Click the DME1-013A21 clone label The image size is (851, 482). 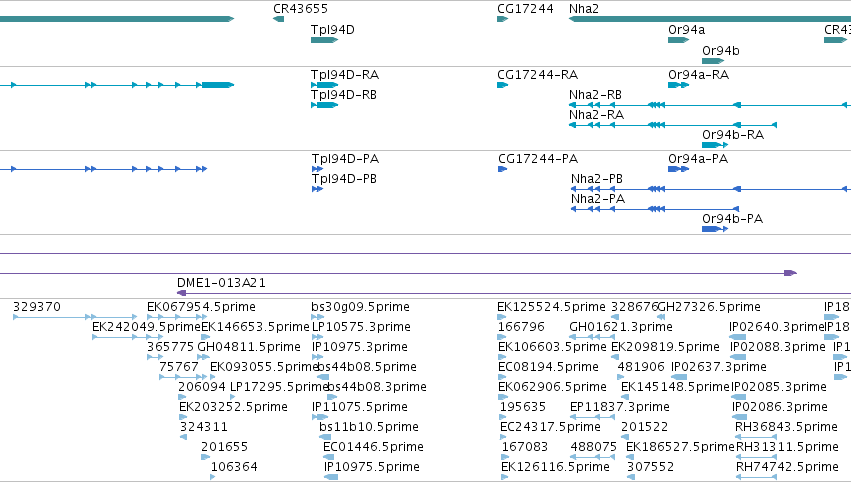pos(221,283)
